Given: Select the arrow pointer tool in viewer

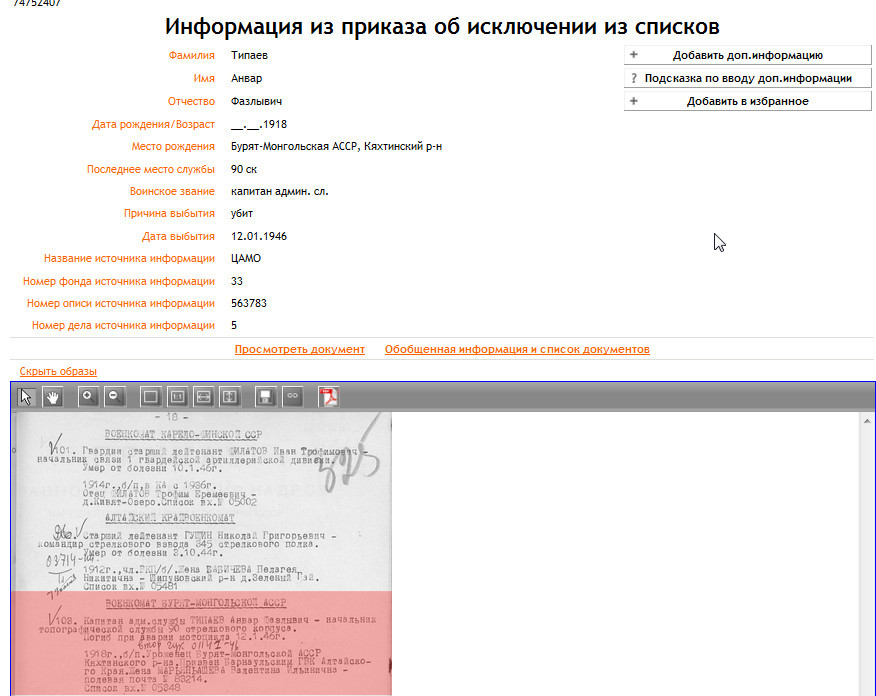Looking at the screenshot, I should pyautogui.click(x=26, y=397).
